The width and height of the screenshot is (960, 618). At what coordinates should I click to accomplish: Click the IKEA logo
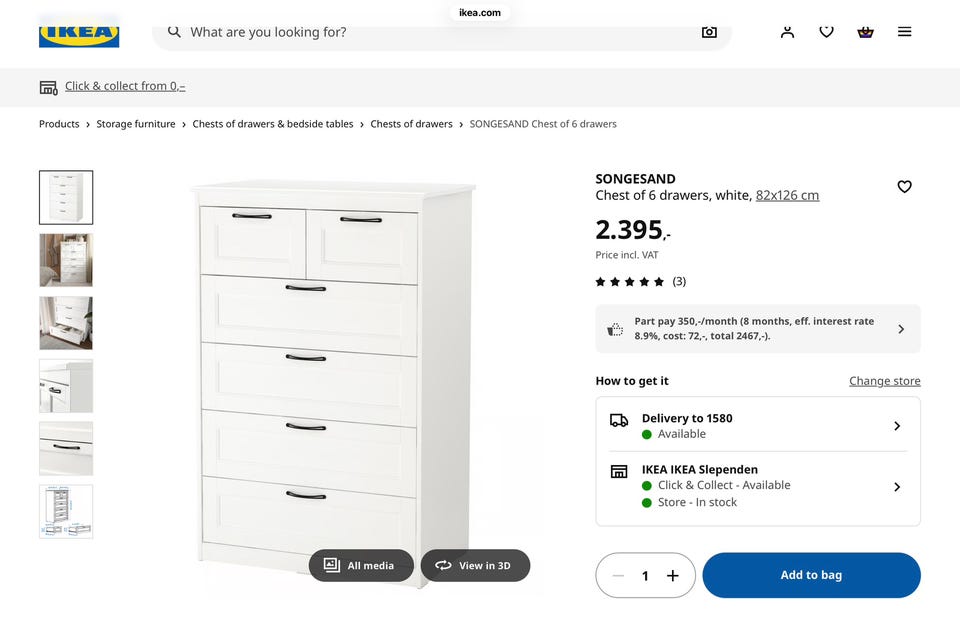[x=79, y=33]
